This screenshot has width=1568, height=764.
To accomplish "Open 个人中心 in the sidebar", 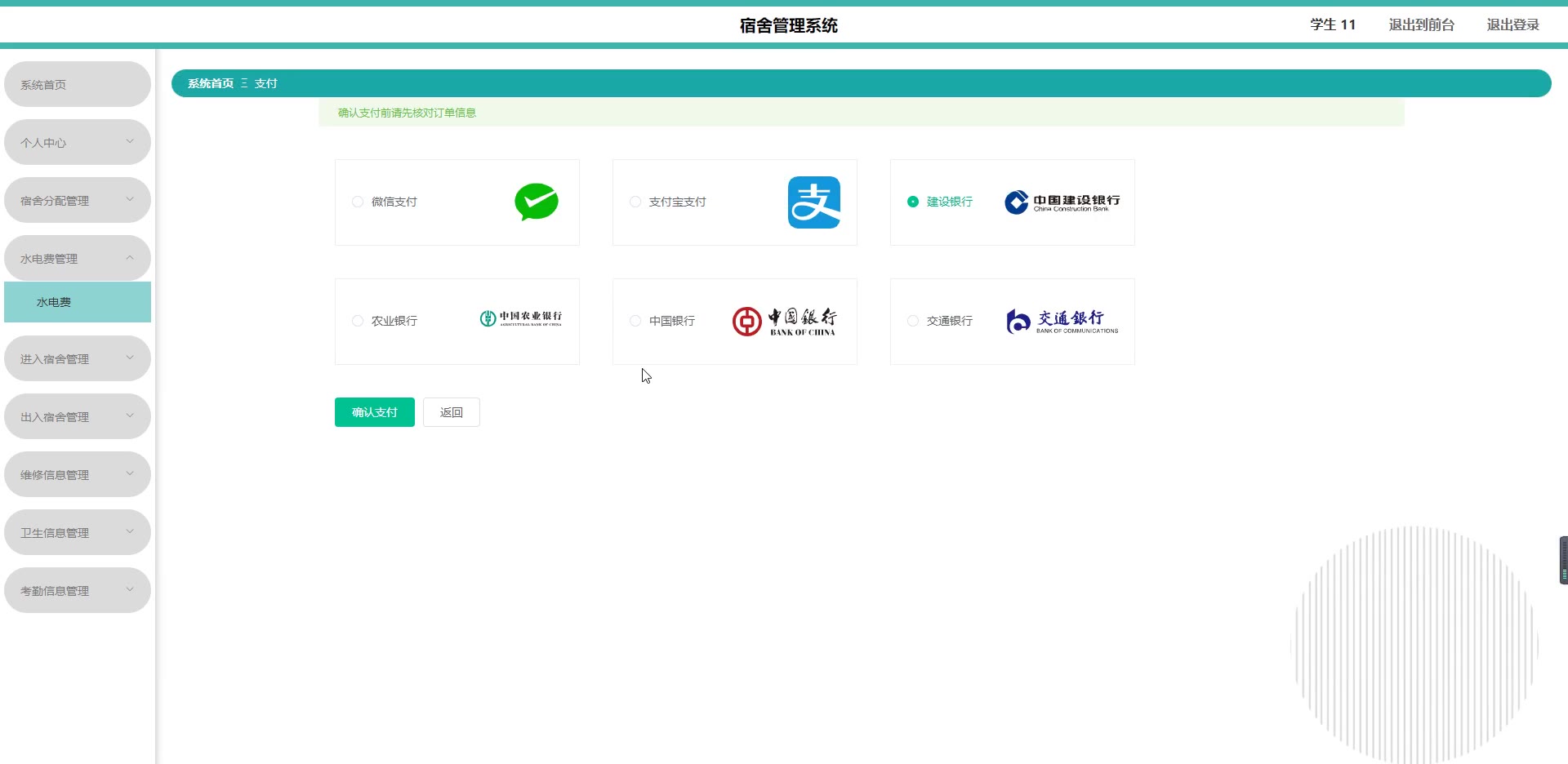I will (x=78, y=142).
